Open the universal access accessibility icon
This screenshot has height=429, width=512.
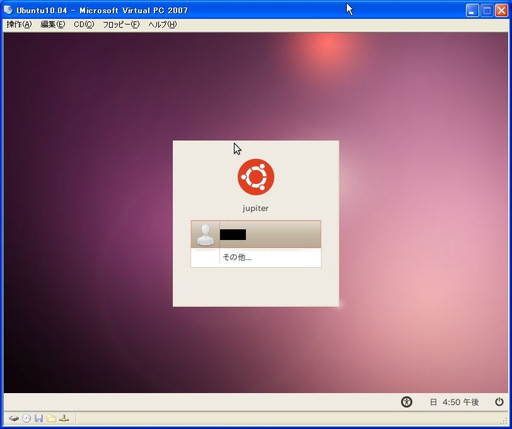tap(406, 402)
